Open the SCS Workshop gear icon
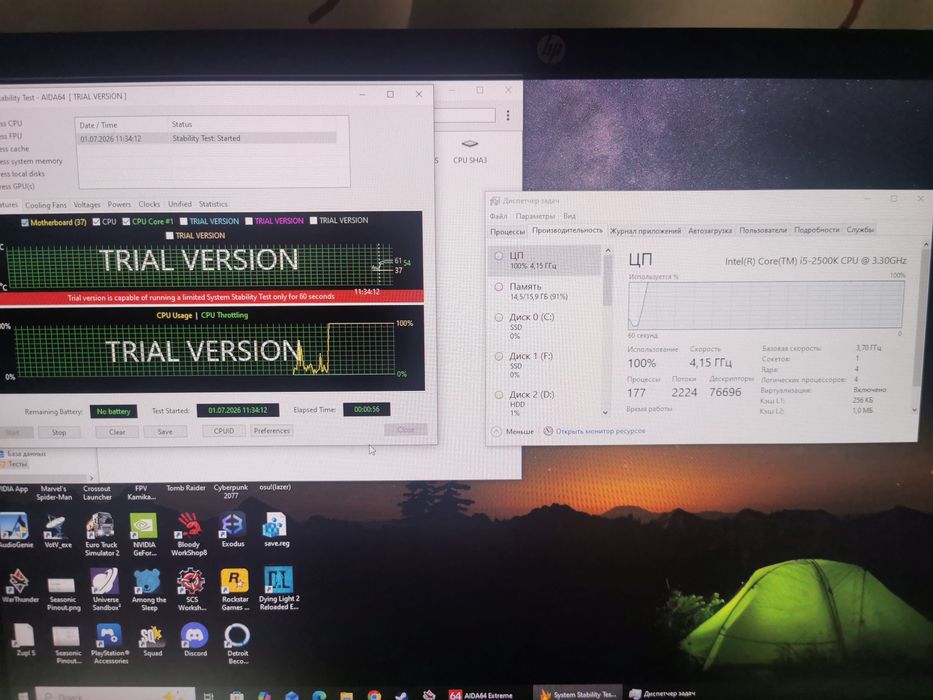This screenshot has height=700, width=933. point(192,589)
